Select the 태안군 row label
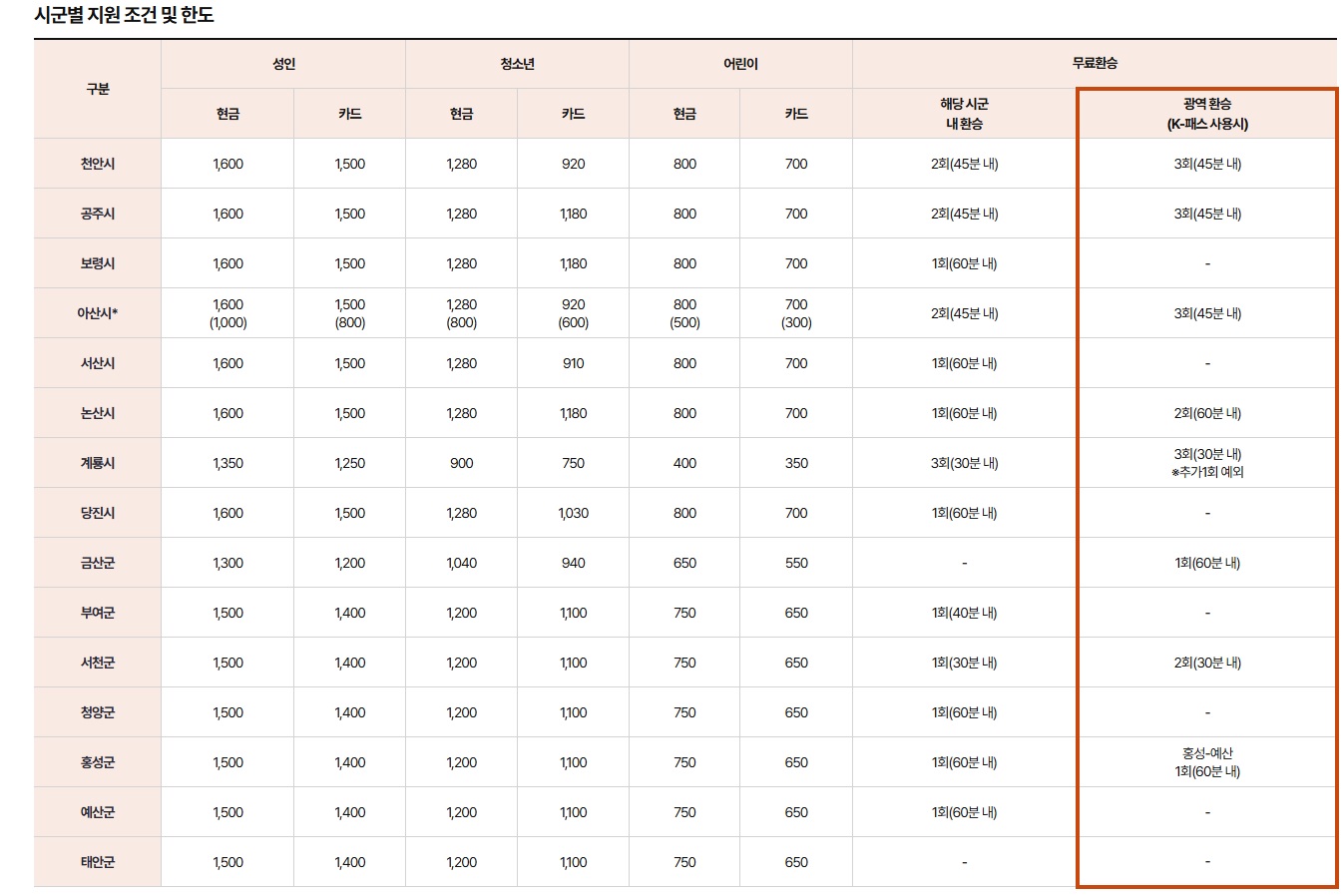Viewport: 1343px width, 896px height. coord(98,862)
